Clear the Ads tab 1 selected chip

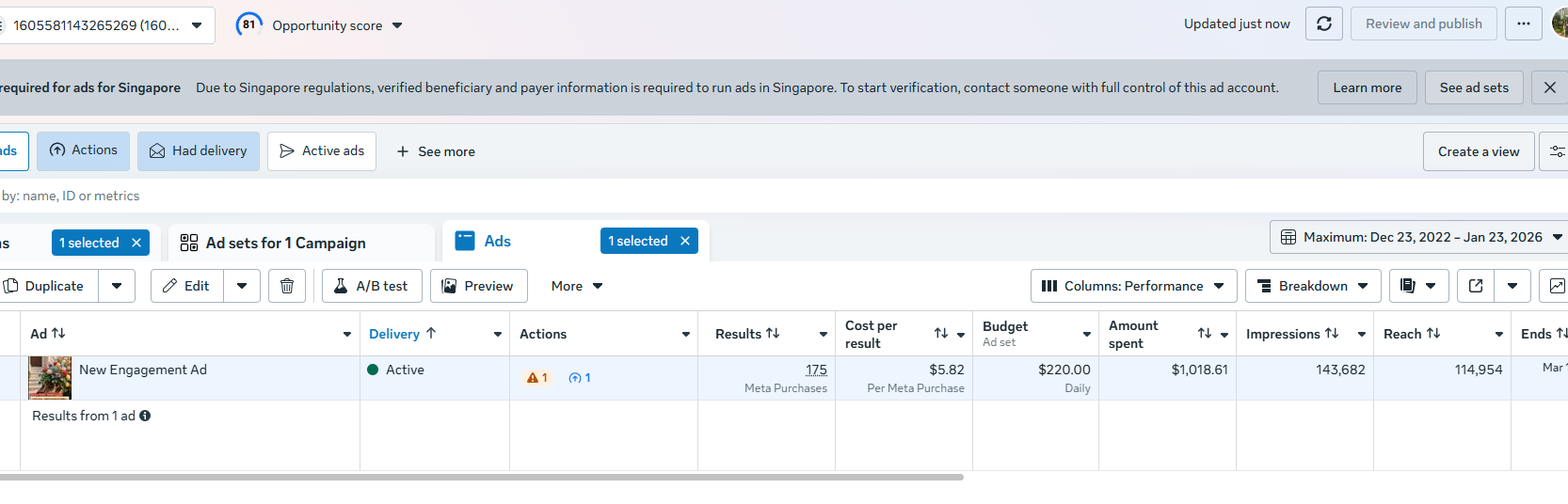coord(685,242)
